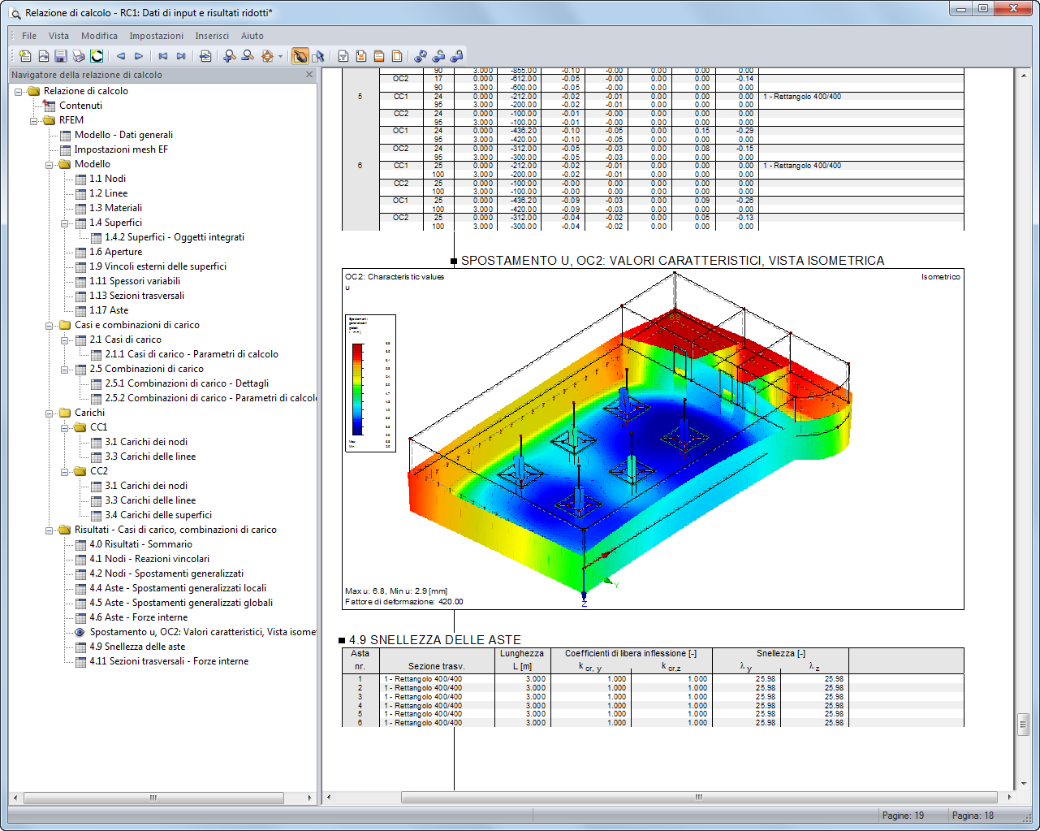The height and width of the screenshot is (831, 1040).
Task: Open the Impostazioni menu
Action: click(157, 36)
